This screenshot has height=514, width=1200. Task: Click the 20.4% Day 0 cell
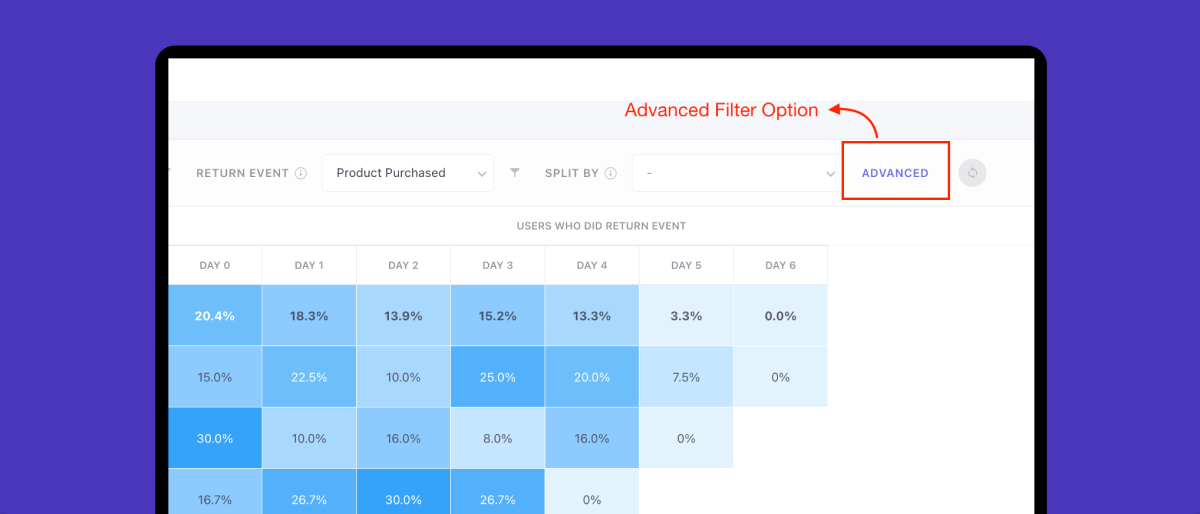215,315
